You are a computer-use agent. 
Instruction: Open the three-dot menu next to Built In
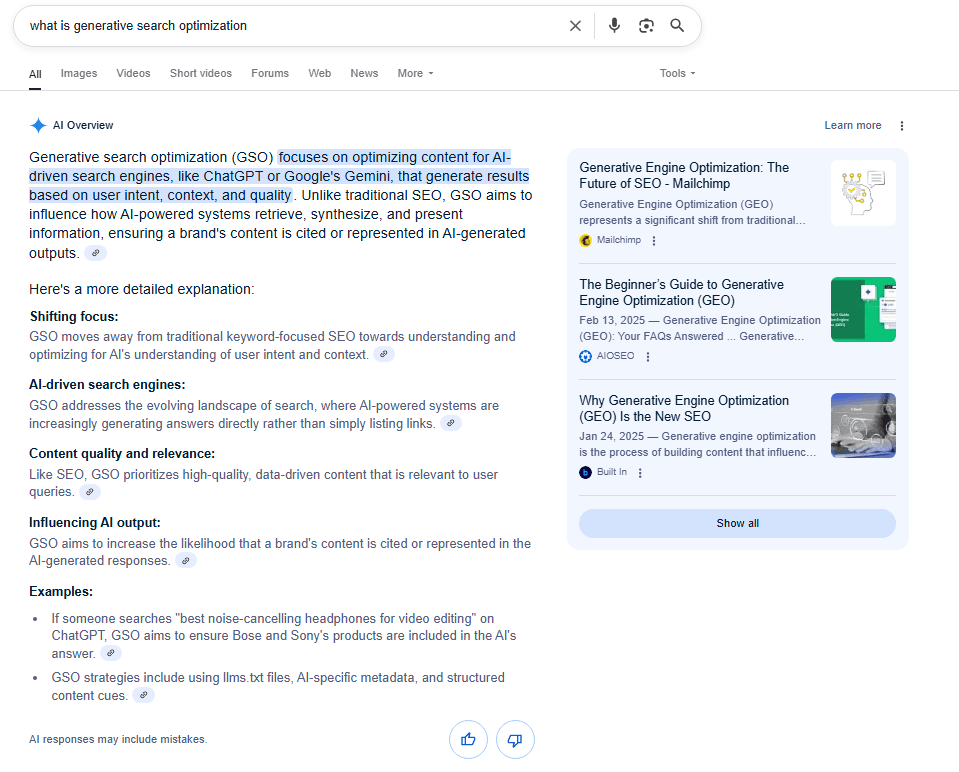(x=640, y=472)
